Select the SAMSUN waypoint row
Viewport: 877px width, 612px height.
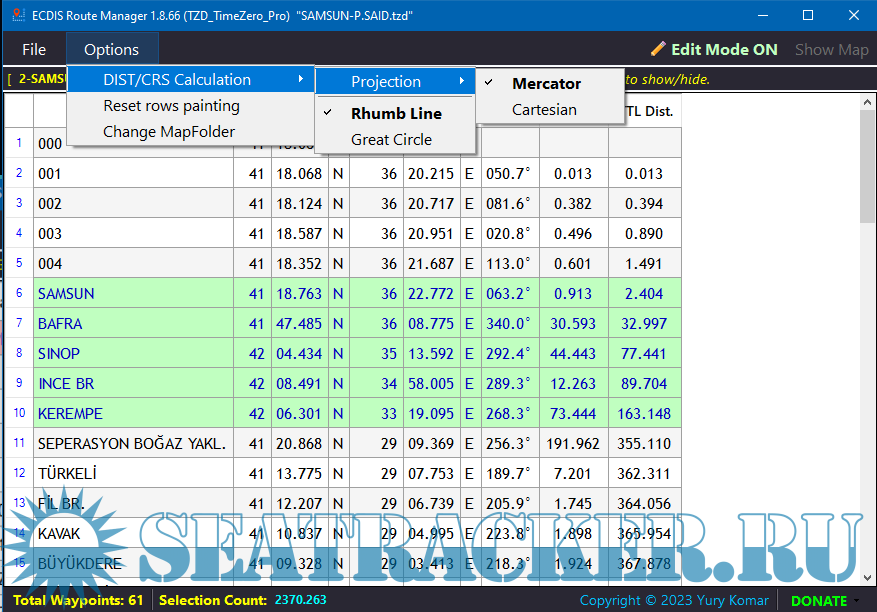point(66,294)
